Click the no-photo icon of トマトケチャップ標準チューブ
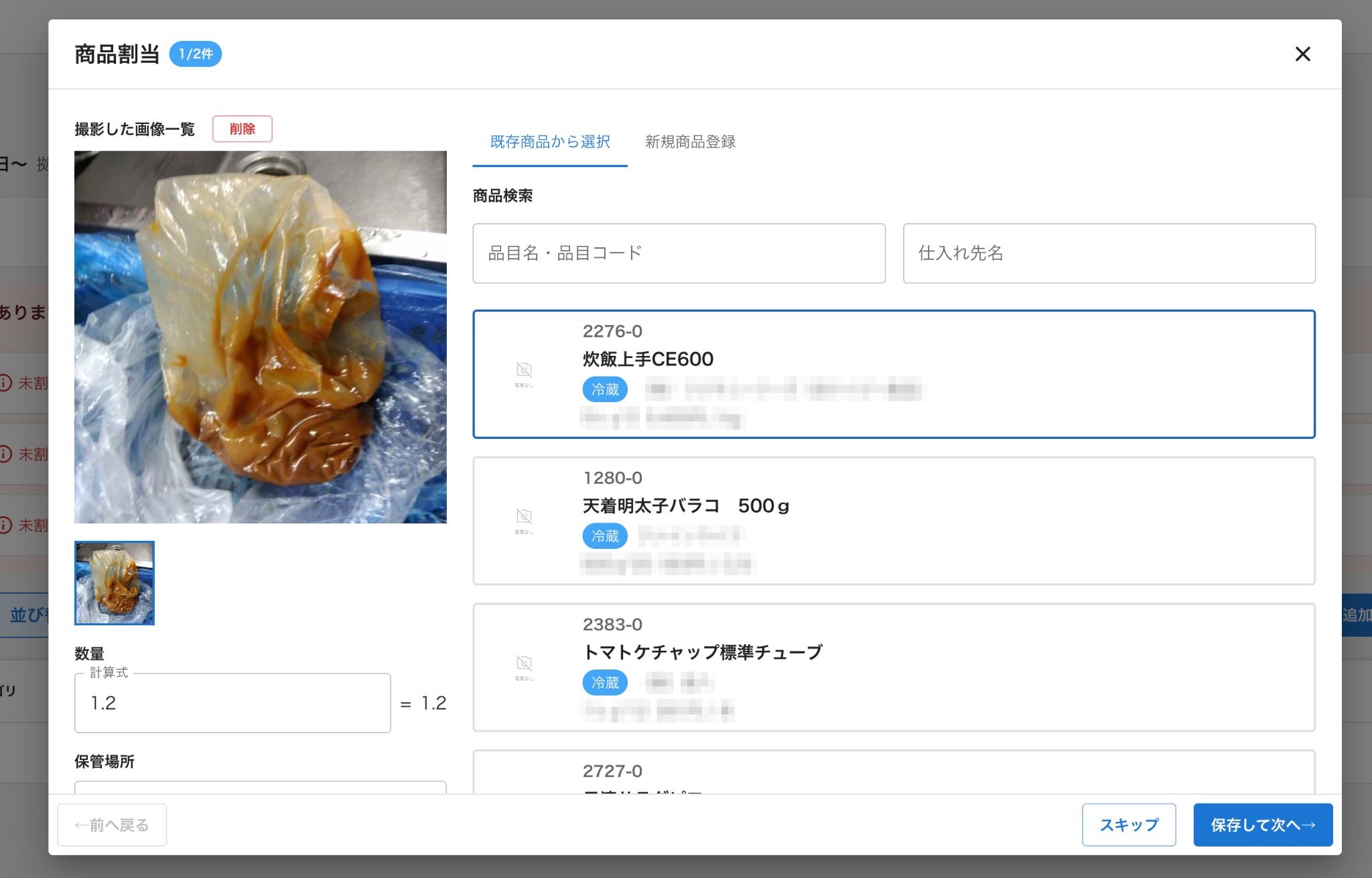Screen dimensions: 1372x878 [x=524, y=668]
